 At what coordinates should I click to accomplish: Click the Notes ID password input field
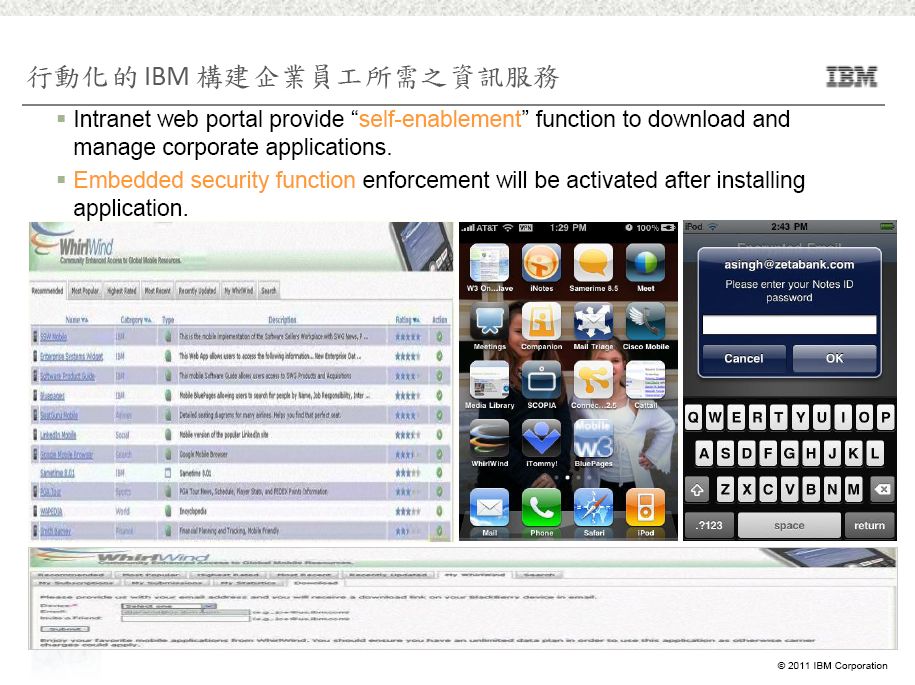click(789, 324)
